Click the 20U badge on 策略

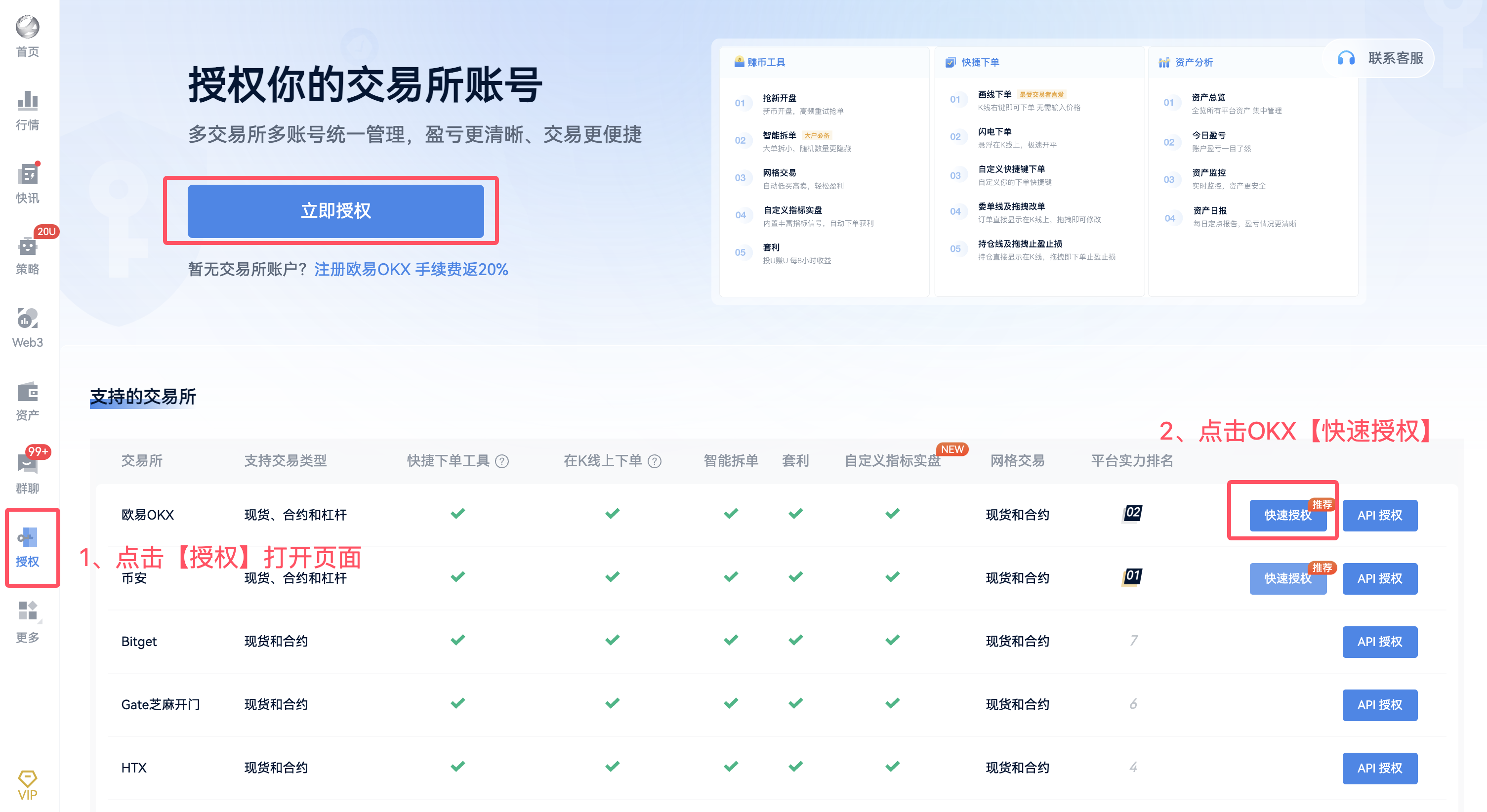pyautogui.click(x=46, y=232)
